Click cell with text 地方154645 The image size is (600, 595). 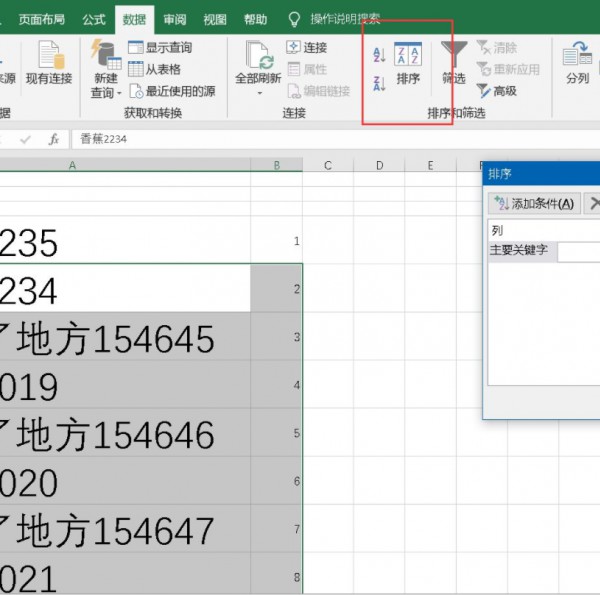tap(125, 336)
